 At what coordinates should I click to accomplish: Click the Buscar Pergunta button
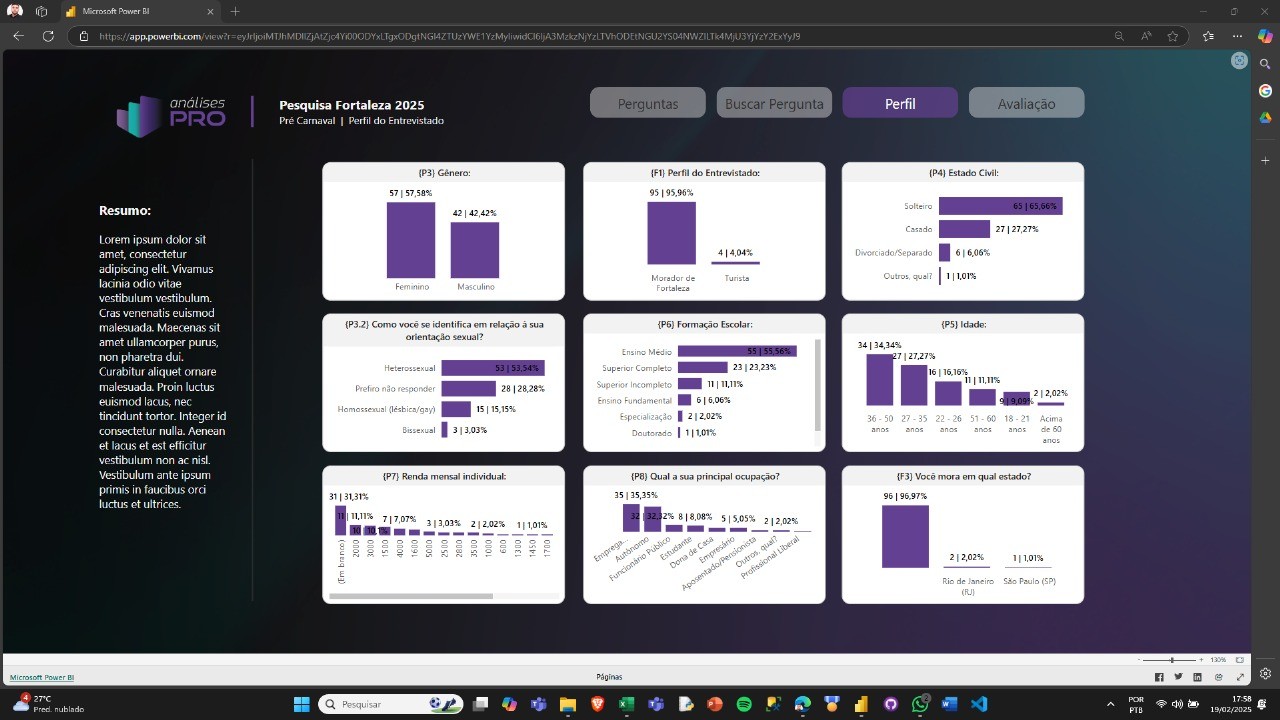click(x=774, y=103)
